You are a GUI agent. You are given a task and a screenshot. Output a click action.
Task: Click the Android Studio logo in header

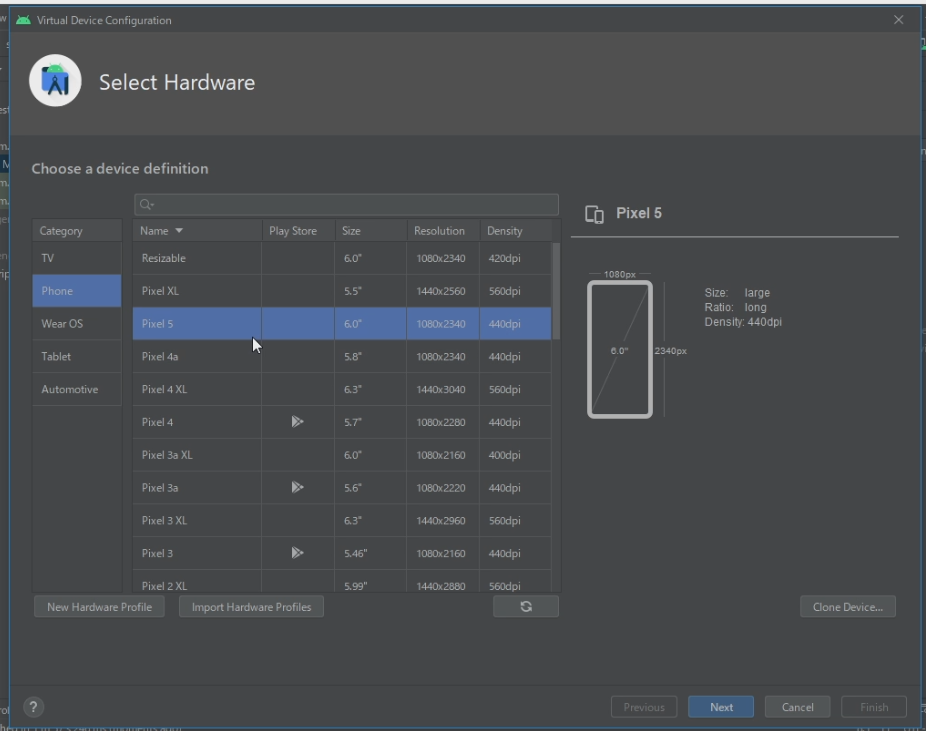coord(55,81)
